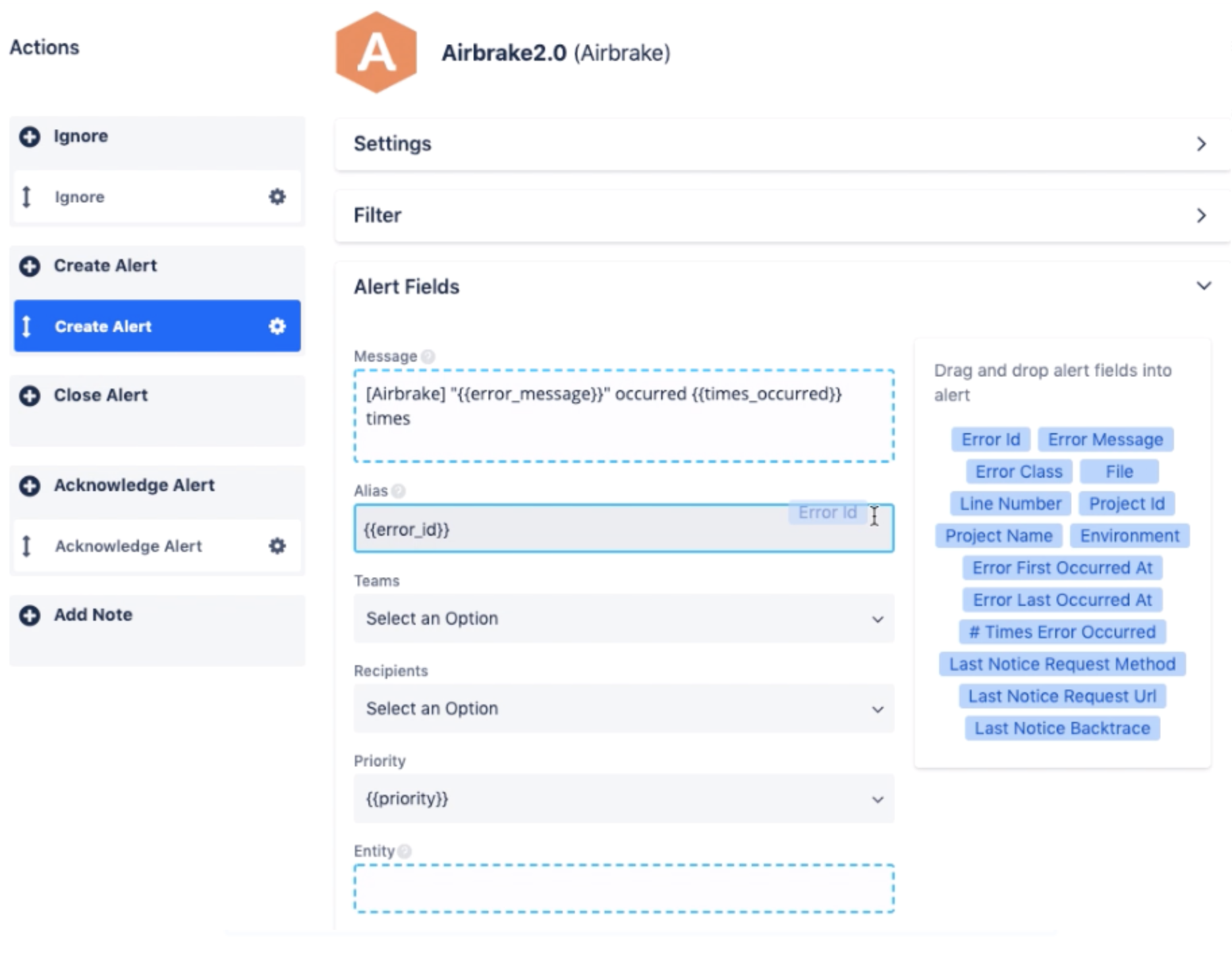The height and width of the screenshot is (954, 1232).
Task: Click the # Times Error Occurred tag
Action: (x=1062, y=632)
